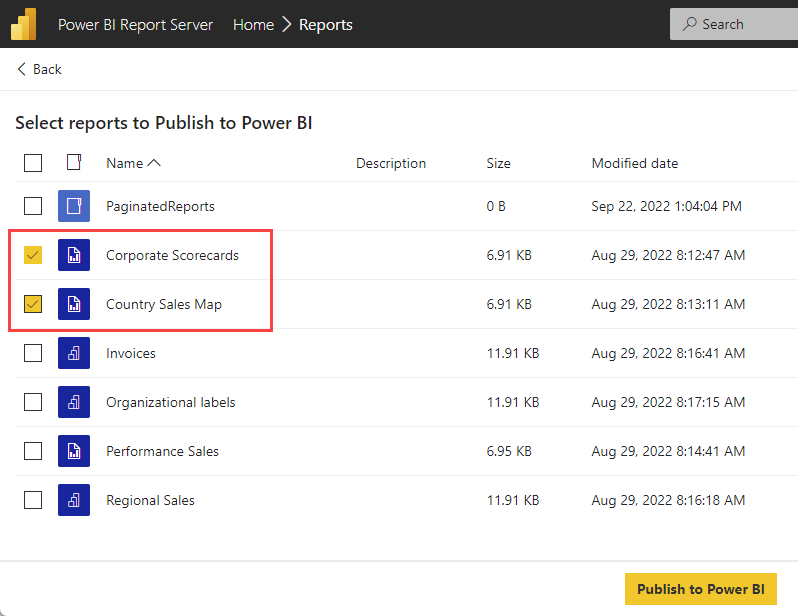This screenshot has height=616, width=798.
Task: Click the Publish to Power BI button
Action: [x=701, y=589]
